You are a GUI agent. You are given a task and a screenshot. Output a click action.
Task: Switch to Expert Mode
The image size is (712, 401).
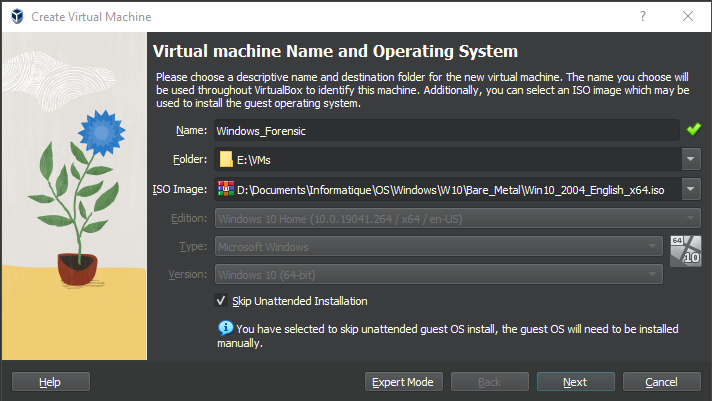click(403, 382)
